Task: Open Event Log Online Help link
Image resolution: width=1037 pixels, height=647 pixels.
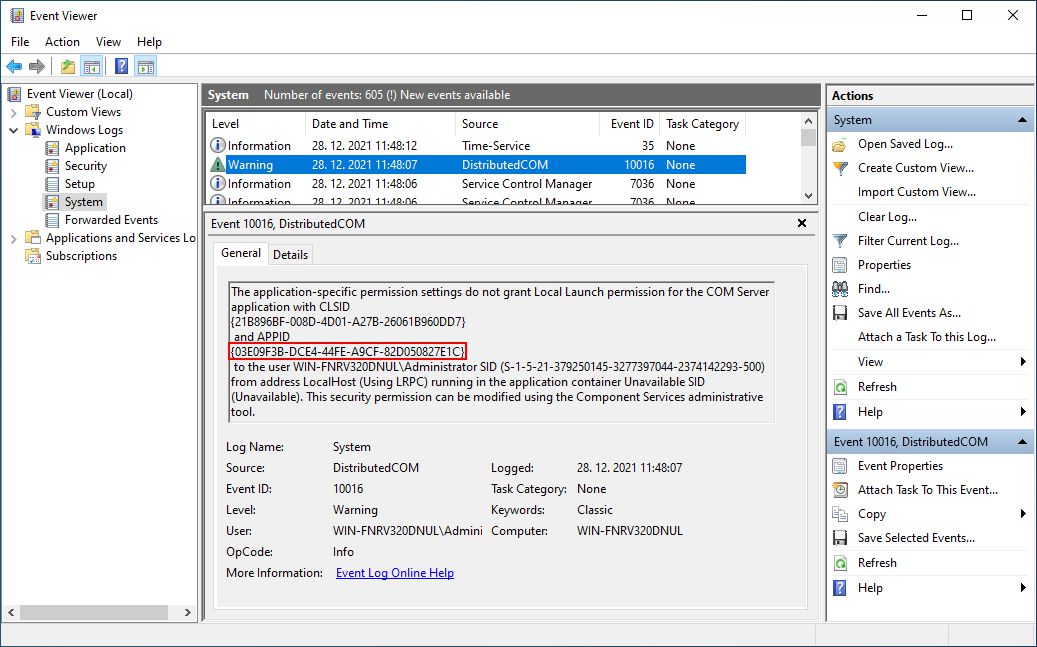Action: coord(395,573)
